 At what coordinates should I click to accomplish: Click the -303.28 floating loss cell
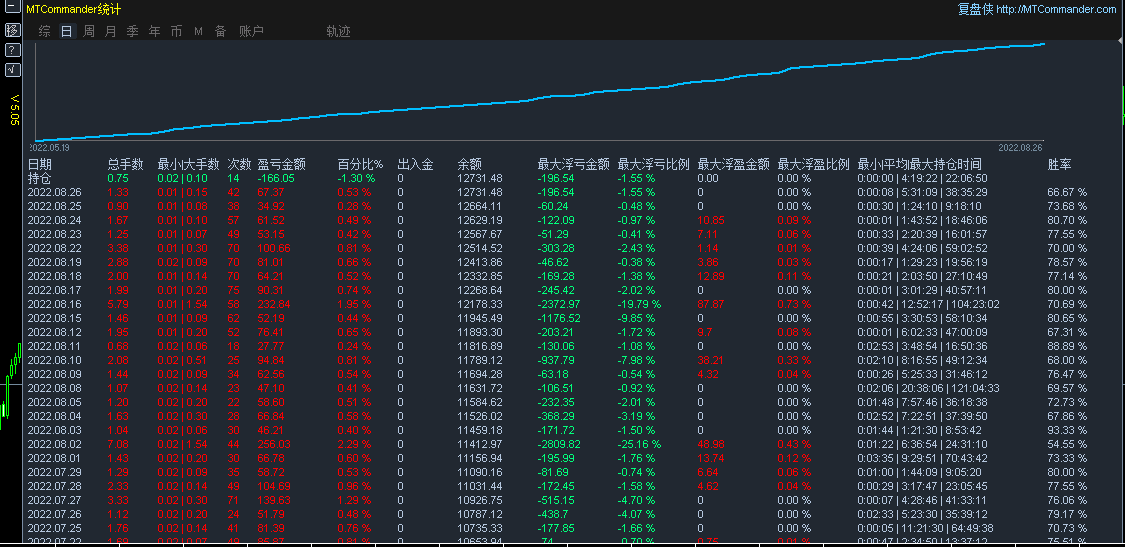coord(558,248)
